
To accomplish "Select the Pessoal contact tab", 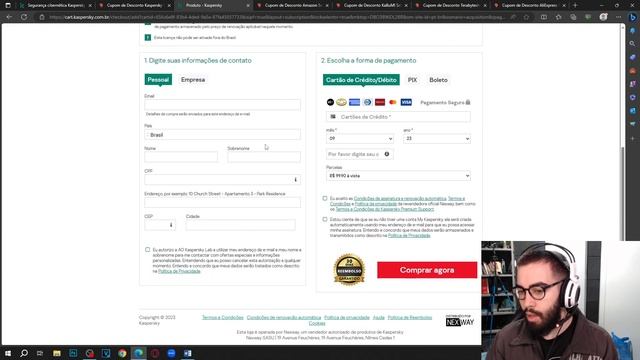I will tap(158, 80).
